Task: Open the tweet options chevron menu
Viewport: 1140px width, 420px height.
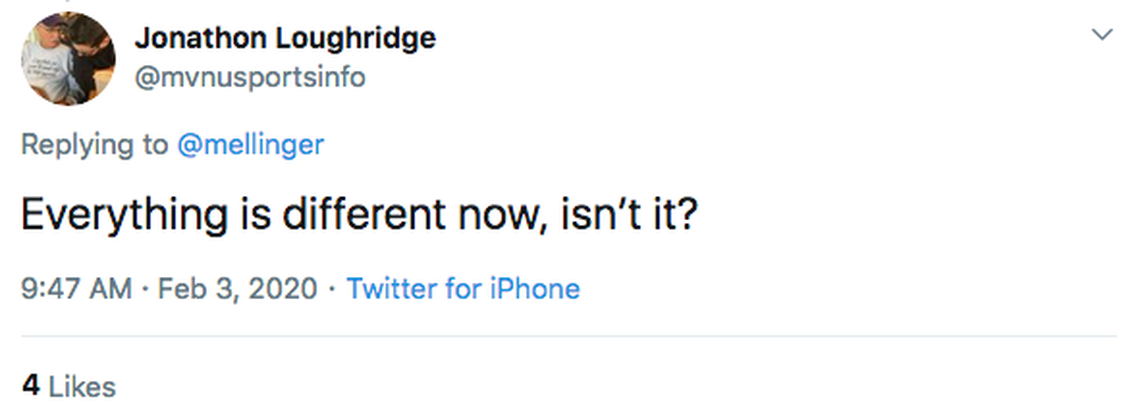Action: click(1102, 35)
